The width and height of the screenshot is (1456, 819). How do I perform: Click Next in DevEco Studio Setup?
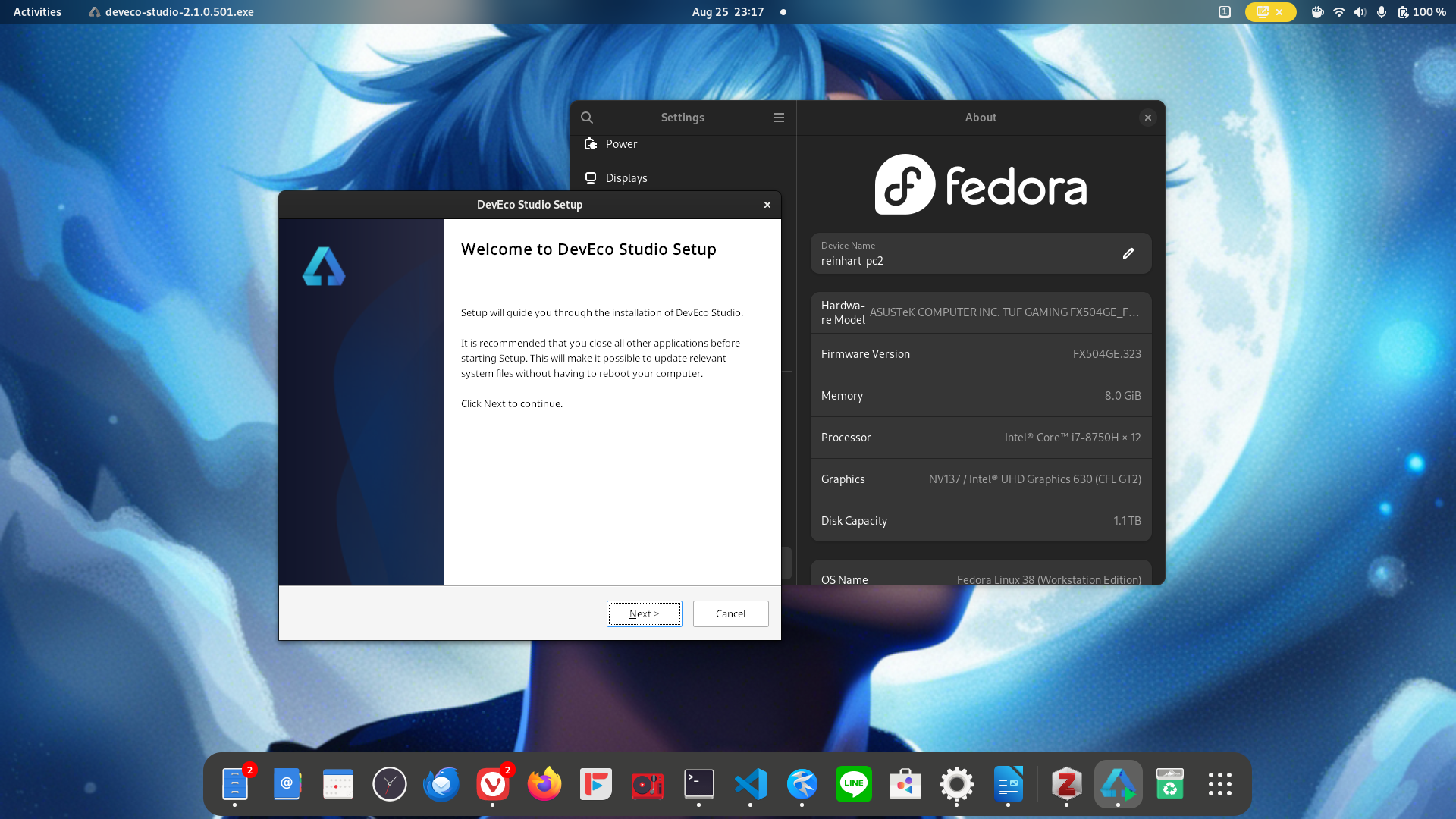644,613
